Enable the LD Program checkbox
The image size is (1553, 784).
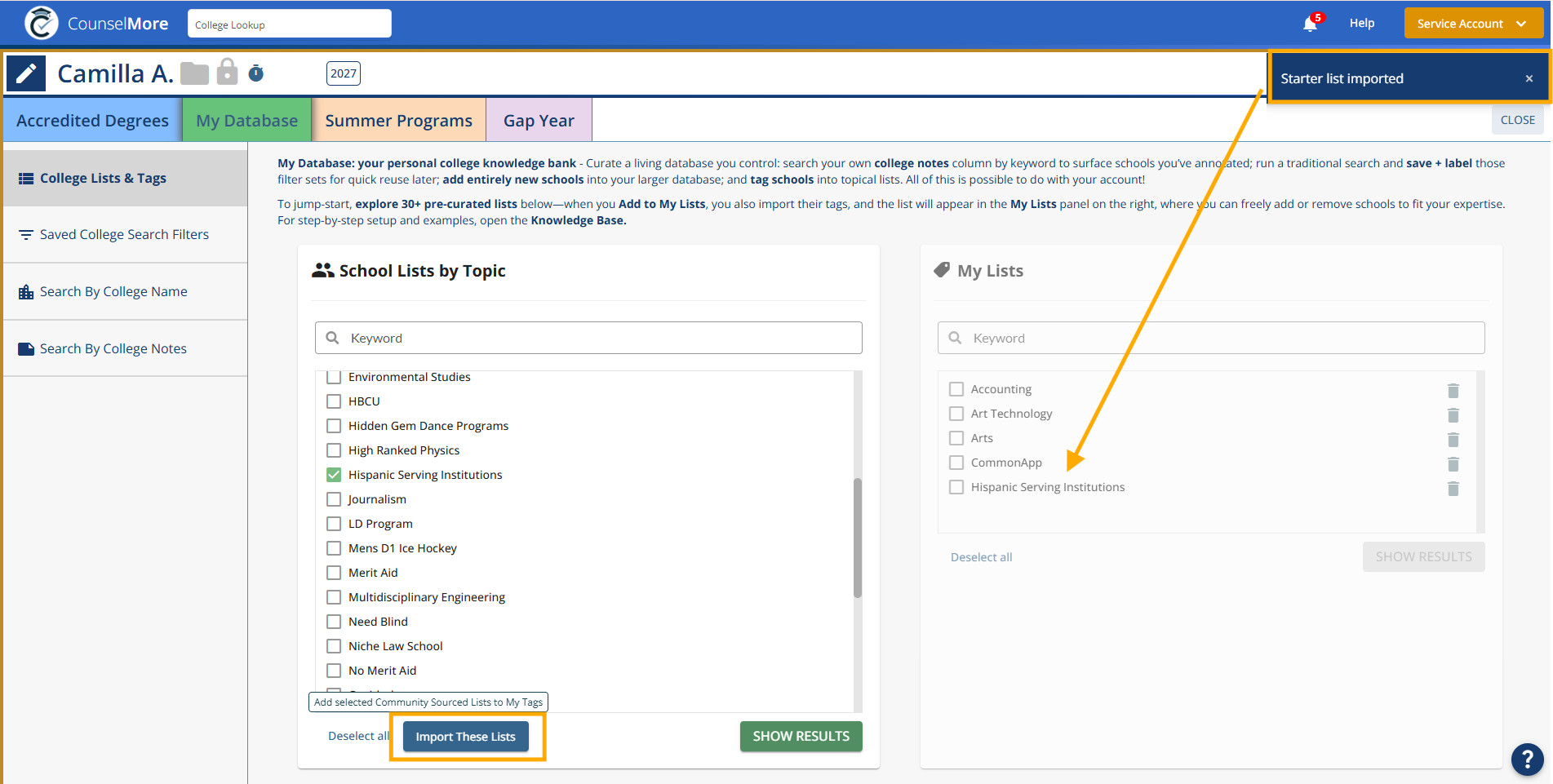pos(334,524)
